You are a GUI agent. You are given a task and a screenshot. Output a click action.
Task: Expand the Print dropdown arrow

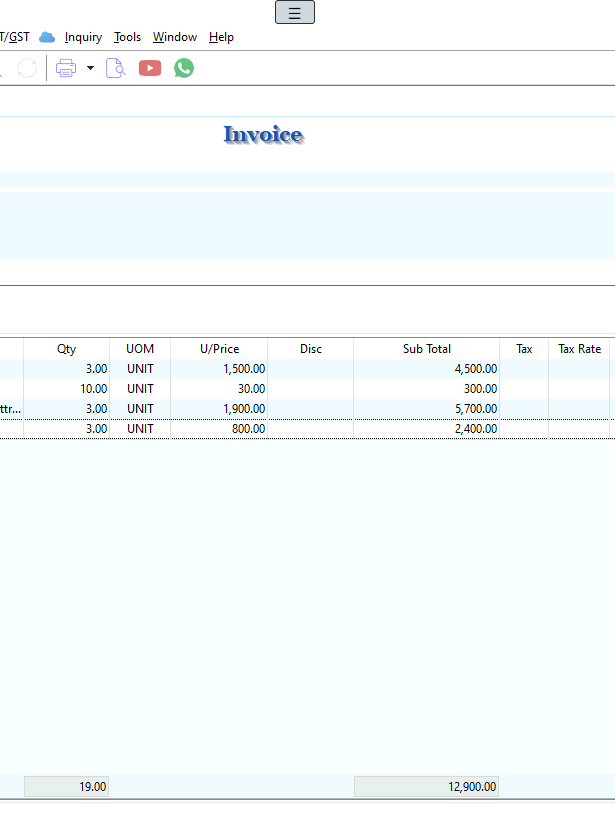90,68
